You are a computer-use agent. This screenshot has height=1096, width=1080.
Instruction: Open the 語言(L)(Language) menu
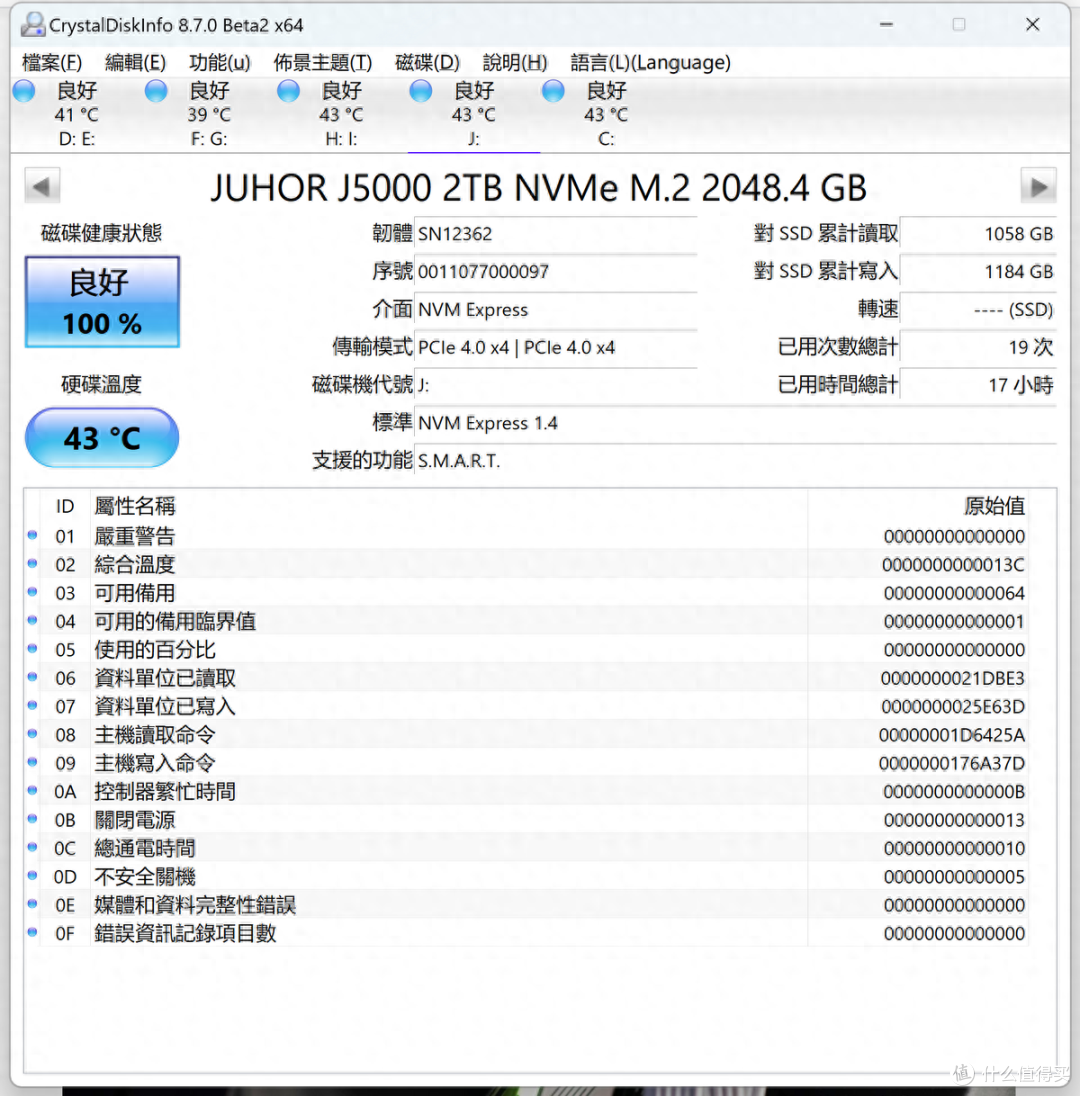pyautogui.click(x=650, y=62)
